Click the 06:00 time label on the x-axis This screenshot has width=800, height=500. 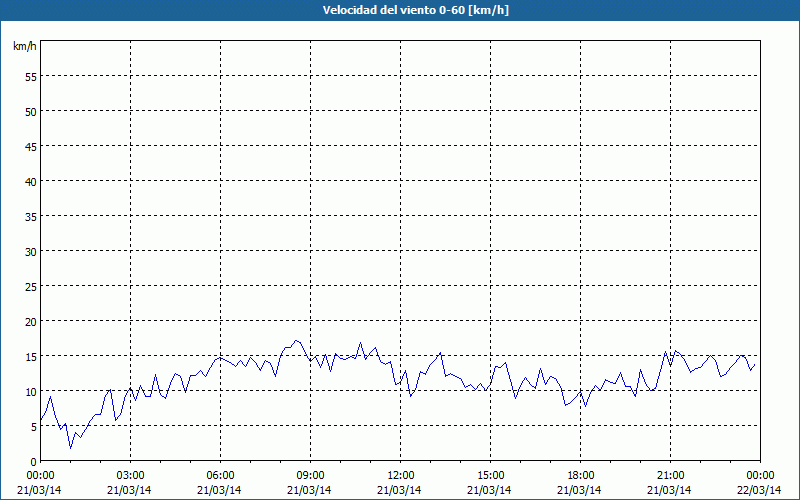[x=220, y=476]
